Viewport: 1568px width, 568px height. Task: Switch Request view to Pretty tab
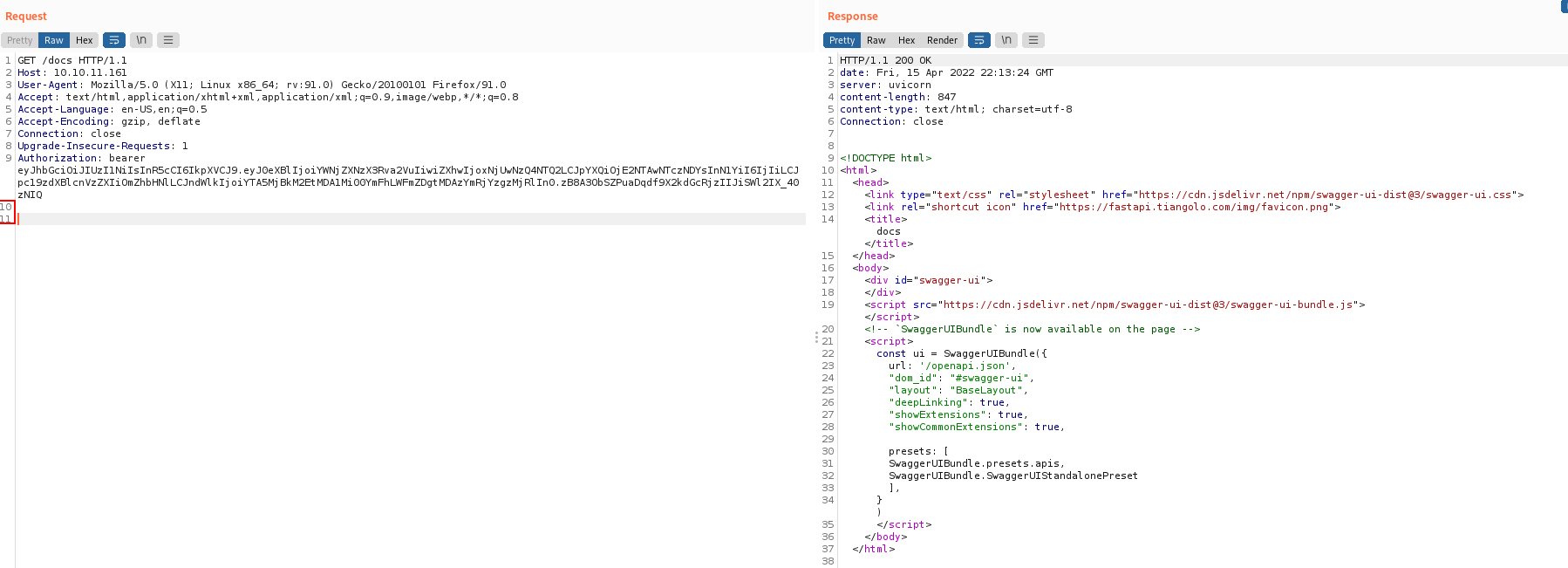19,40
